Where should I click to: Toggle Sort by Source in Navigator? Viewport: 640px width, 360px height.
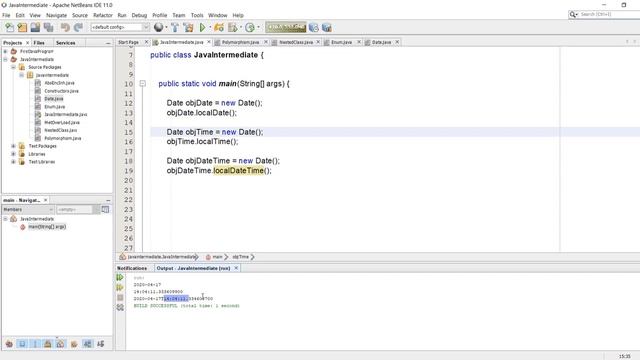pos(100,344)
